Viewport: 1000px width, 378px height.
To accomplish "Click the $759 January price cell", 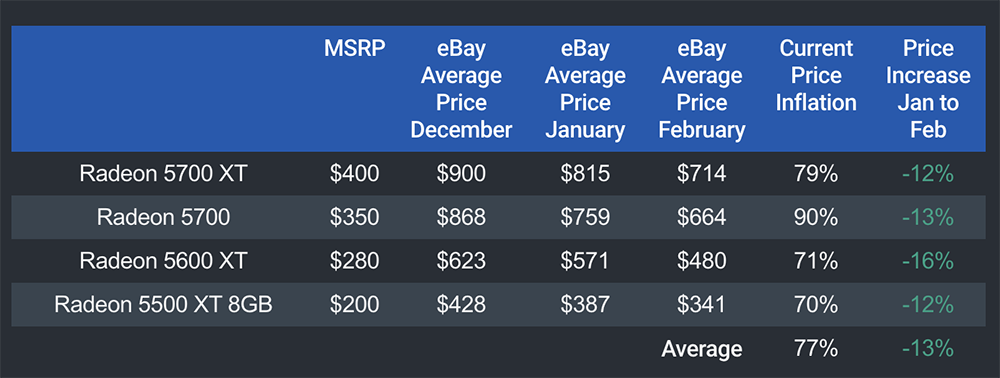I will click(x=585, y=217).
